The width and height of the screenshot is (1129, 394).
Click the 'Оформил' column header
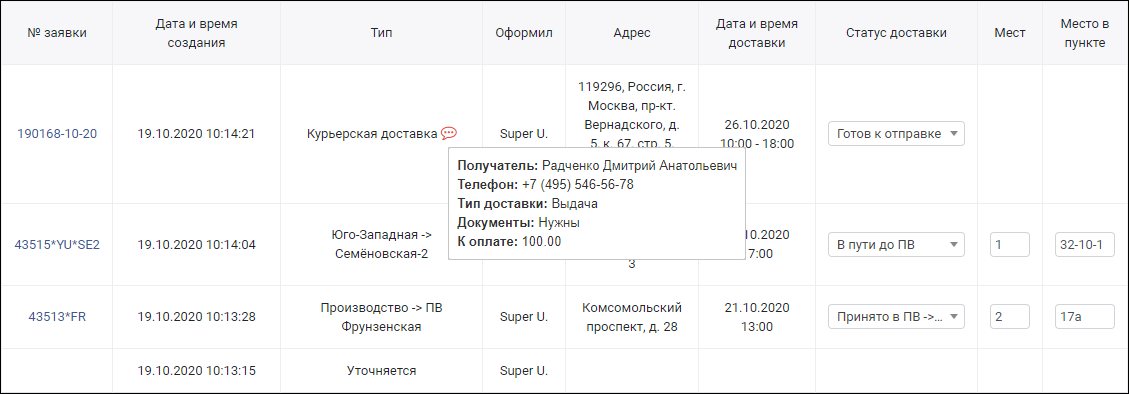524,33
